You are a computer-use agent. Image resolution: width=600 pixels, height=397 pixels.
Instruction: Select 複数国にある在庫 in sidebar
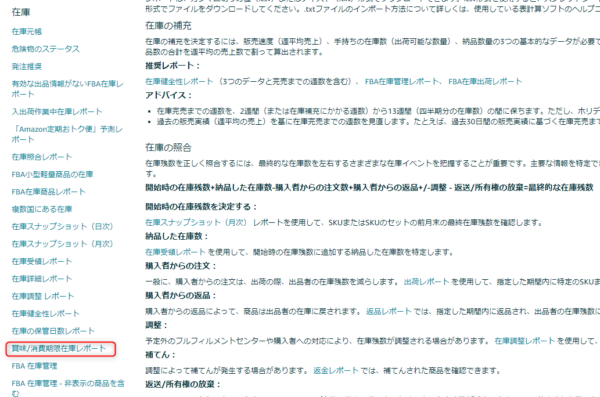tap(42, 209)
